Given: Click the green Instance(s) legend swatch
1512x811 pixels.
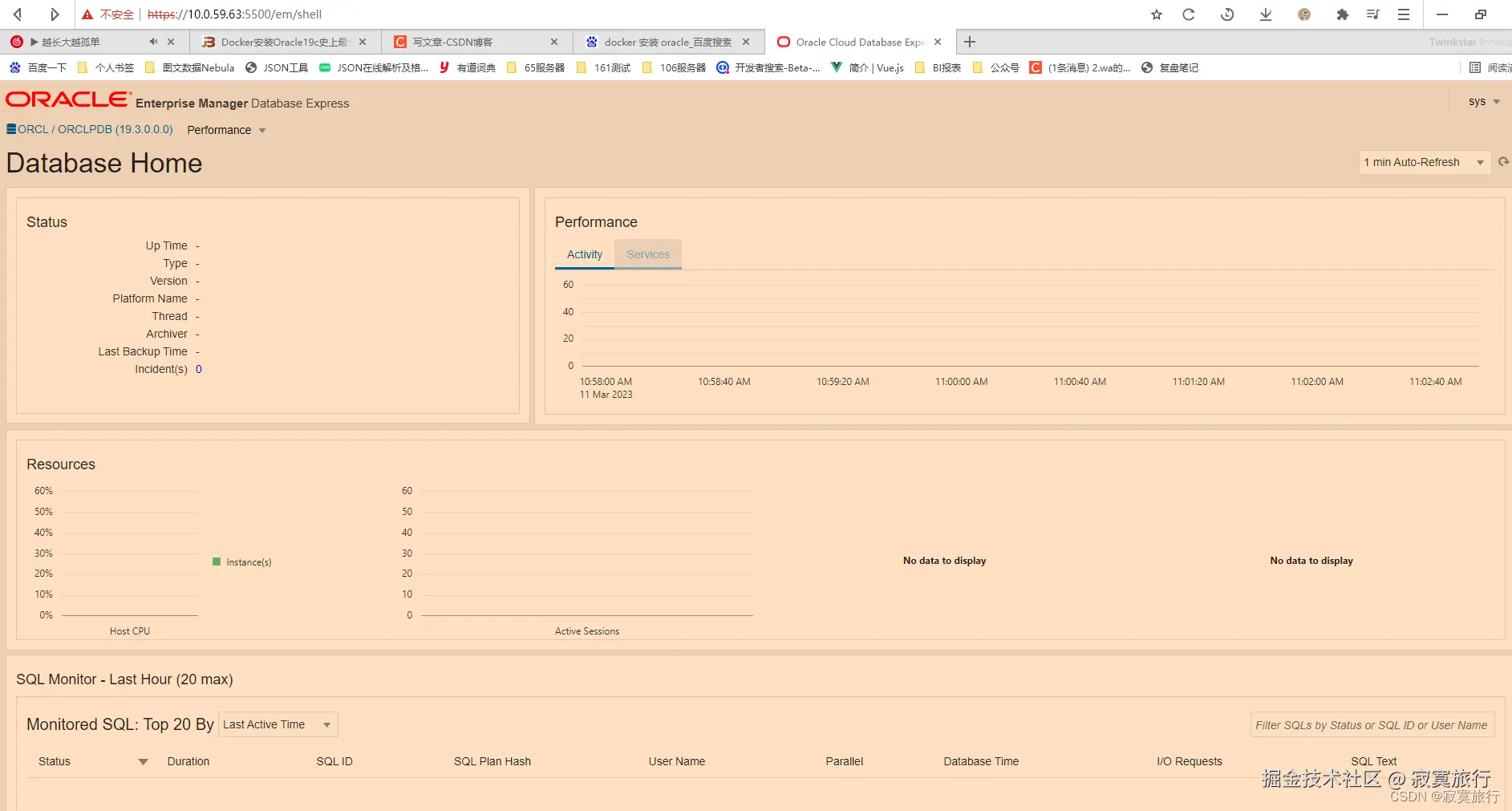Looking at the screenshot, I should point(217,562).
